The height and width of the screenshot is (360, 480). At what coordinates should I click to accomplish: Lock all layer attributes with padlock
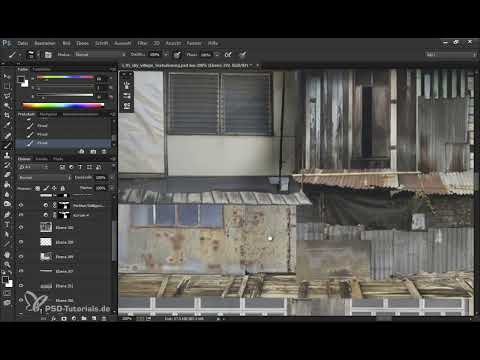pyautogui.click(x=62, y=188)
